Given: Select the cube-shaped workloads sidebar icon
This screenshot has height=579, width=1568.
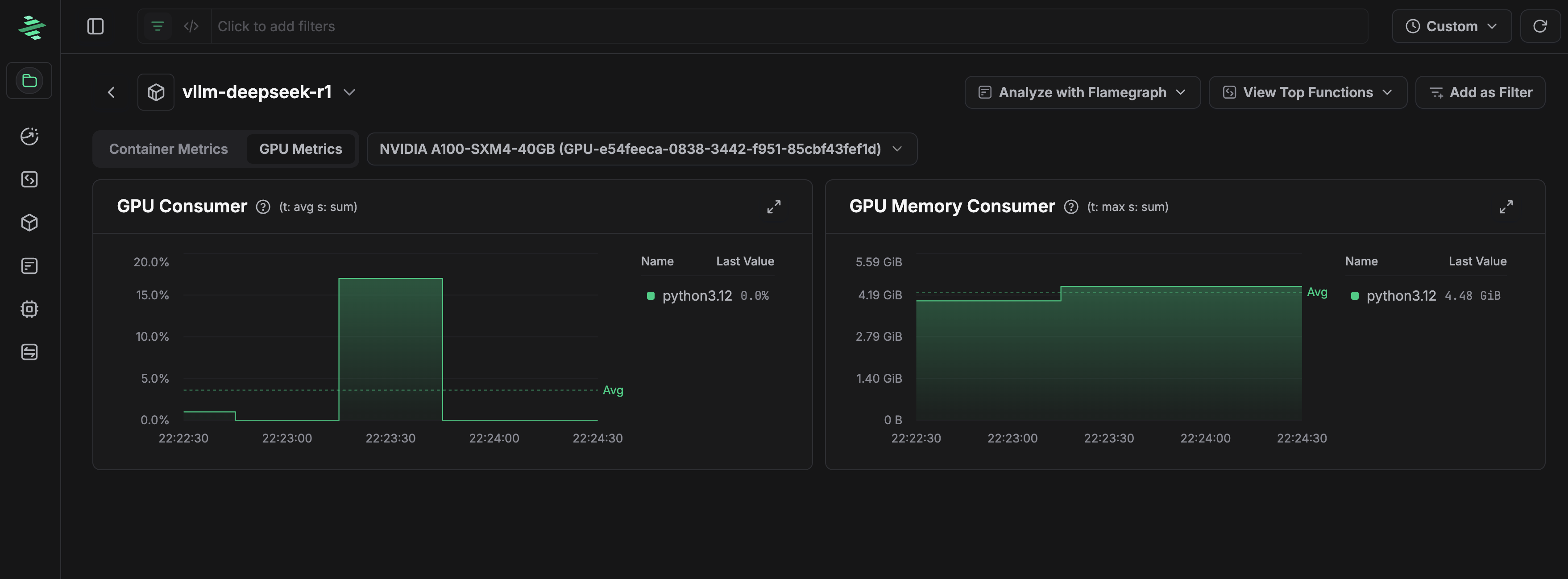Looking at the screenshot, I should 29,223.
